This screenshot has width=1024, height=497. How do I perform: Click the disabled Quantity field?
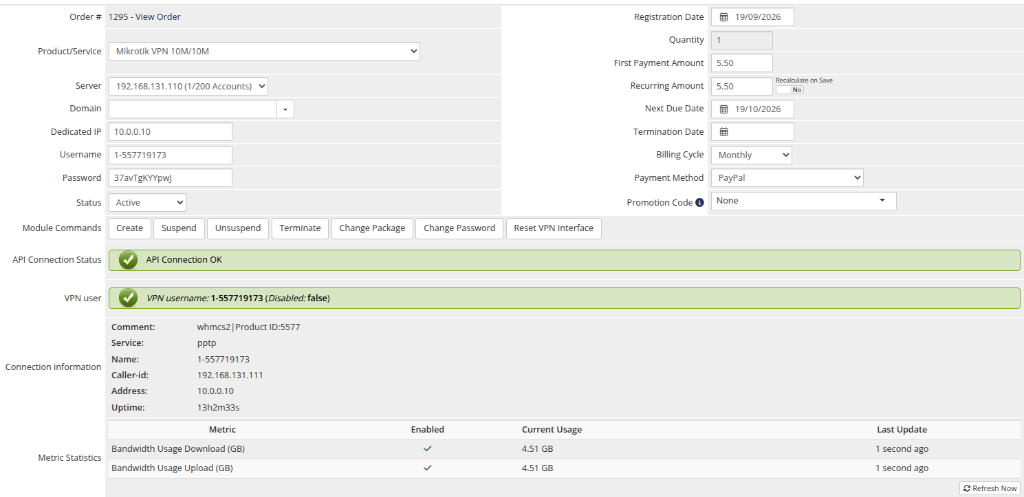click(742, 40)
